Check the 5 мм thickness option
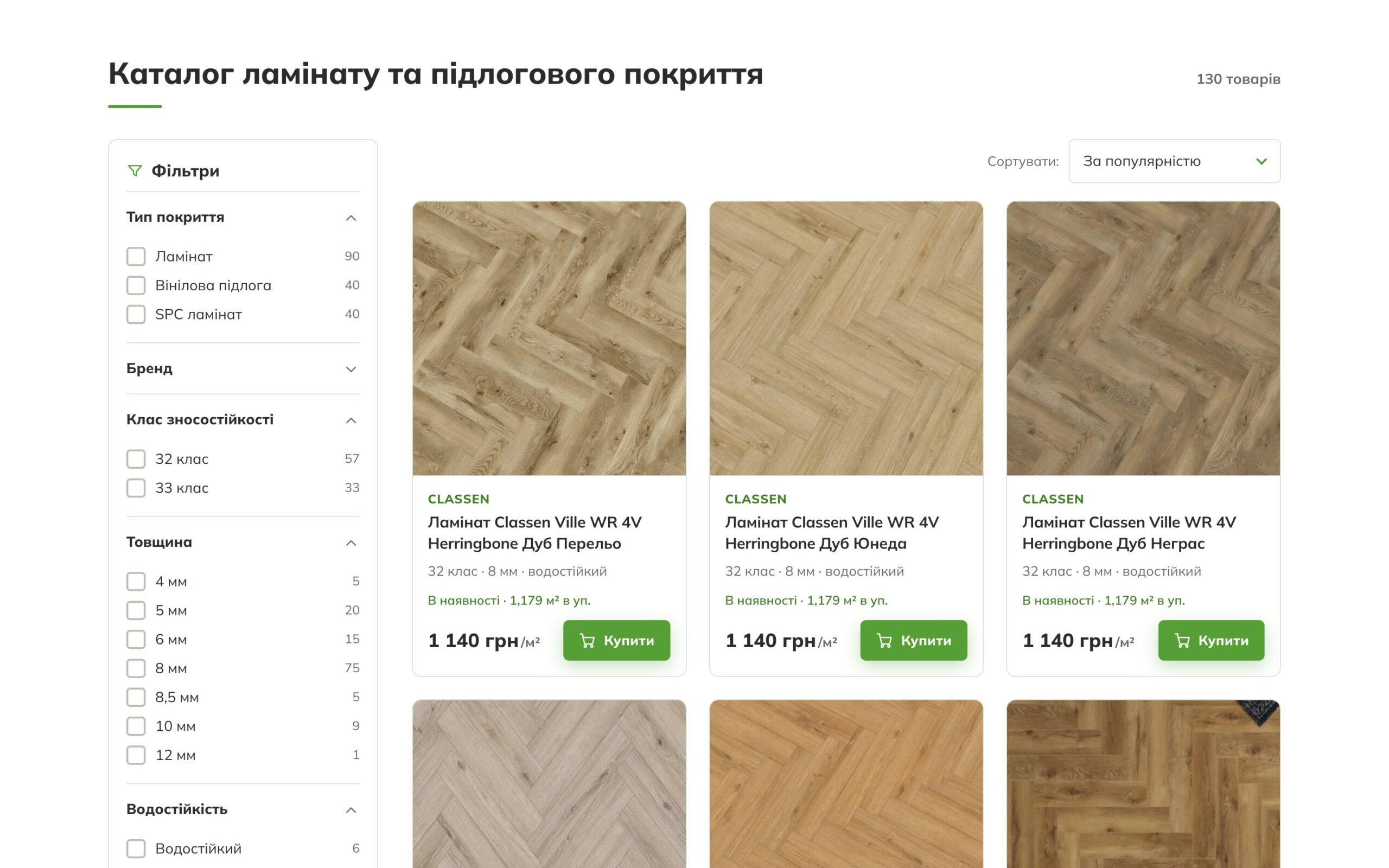 tap(136, 610)
